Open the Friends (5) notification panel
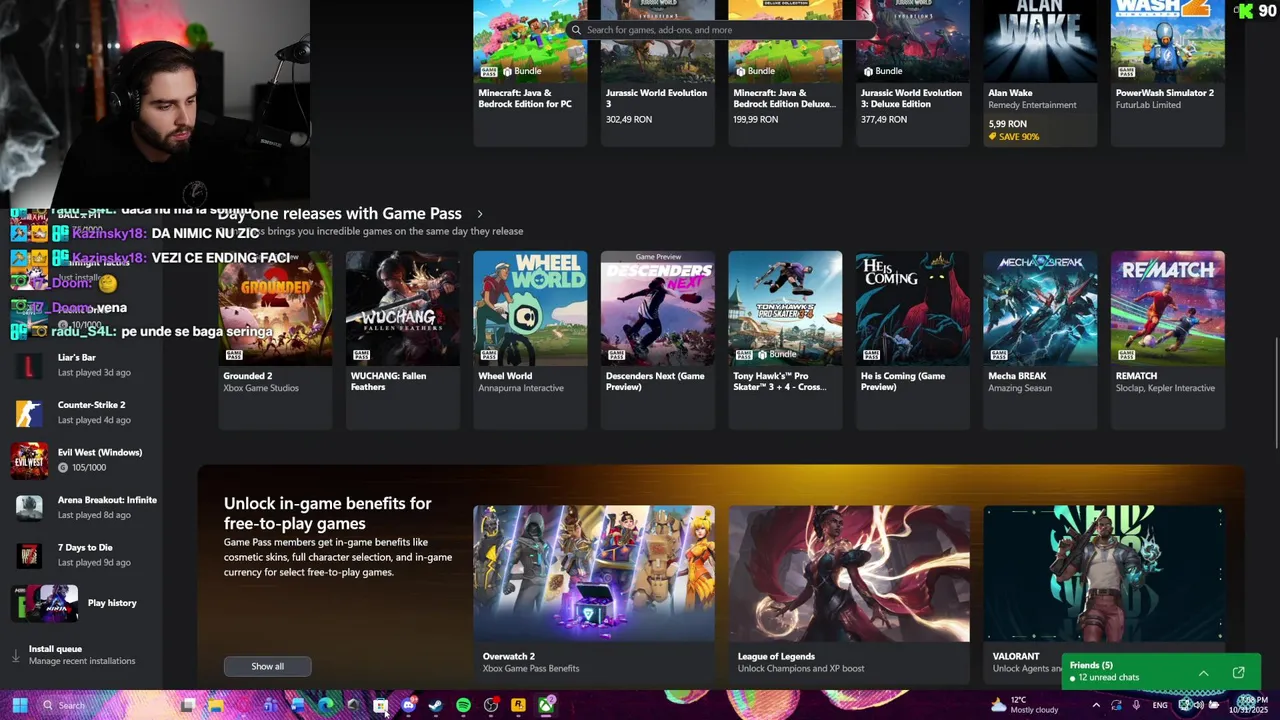Screen dimensions: 1280x720 (x=1160, y=671)
